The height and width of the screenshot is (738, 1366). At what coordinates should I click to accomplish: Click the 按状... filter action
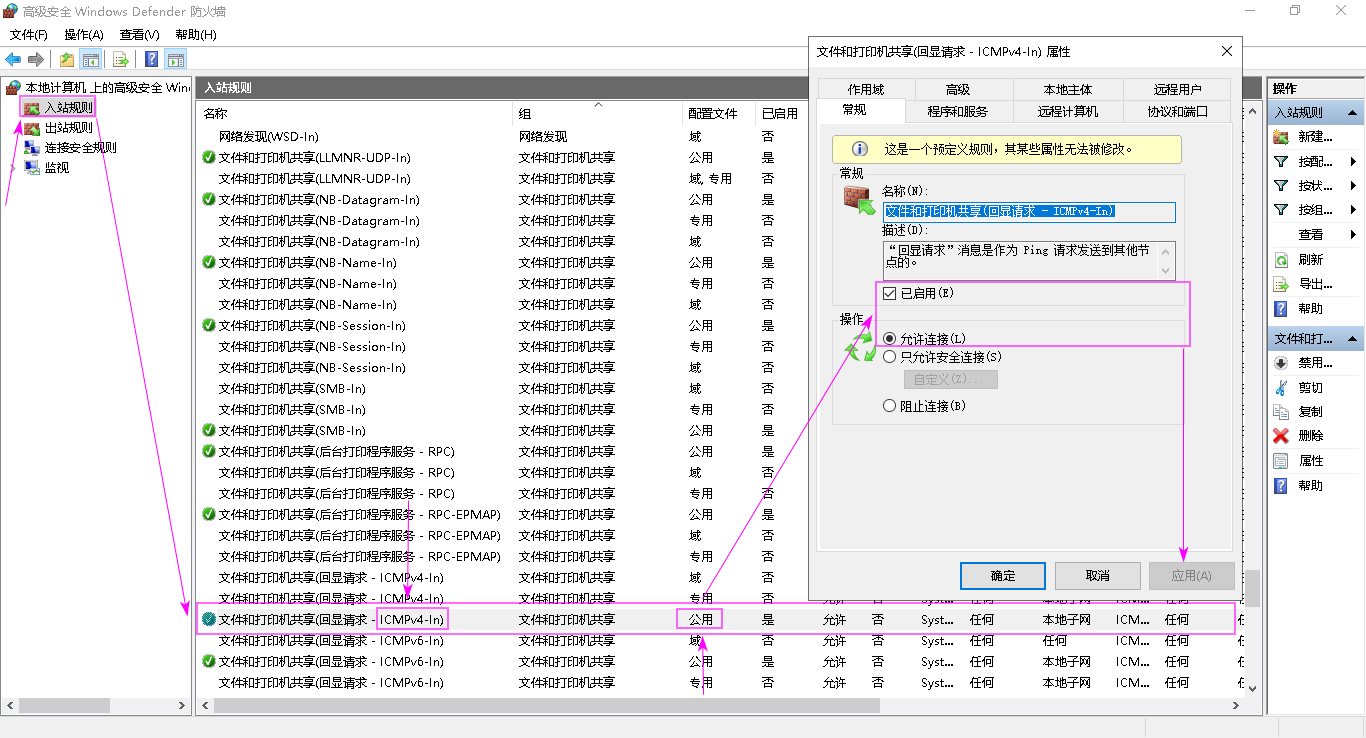1315,186
